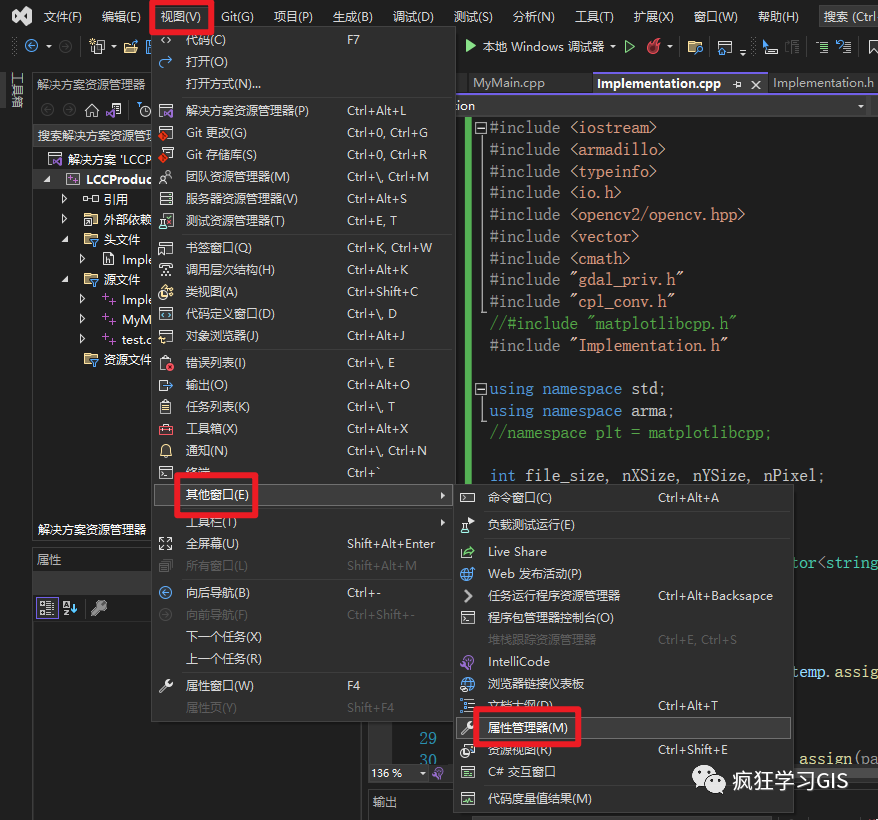
Task: Start the 本地 Windows 调试器
Action: (x=535, y=46)
